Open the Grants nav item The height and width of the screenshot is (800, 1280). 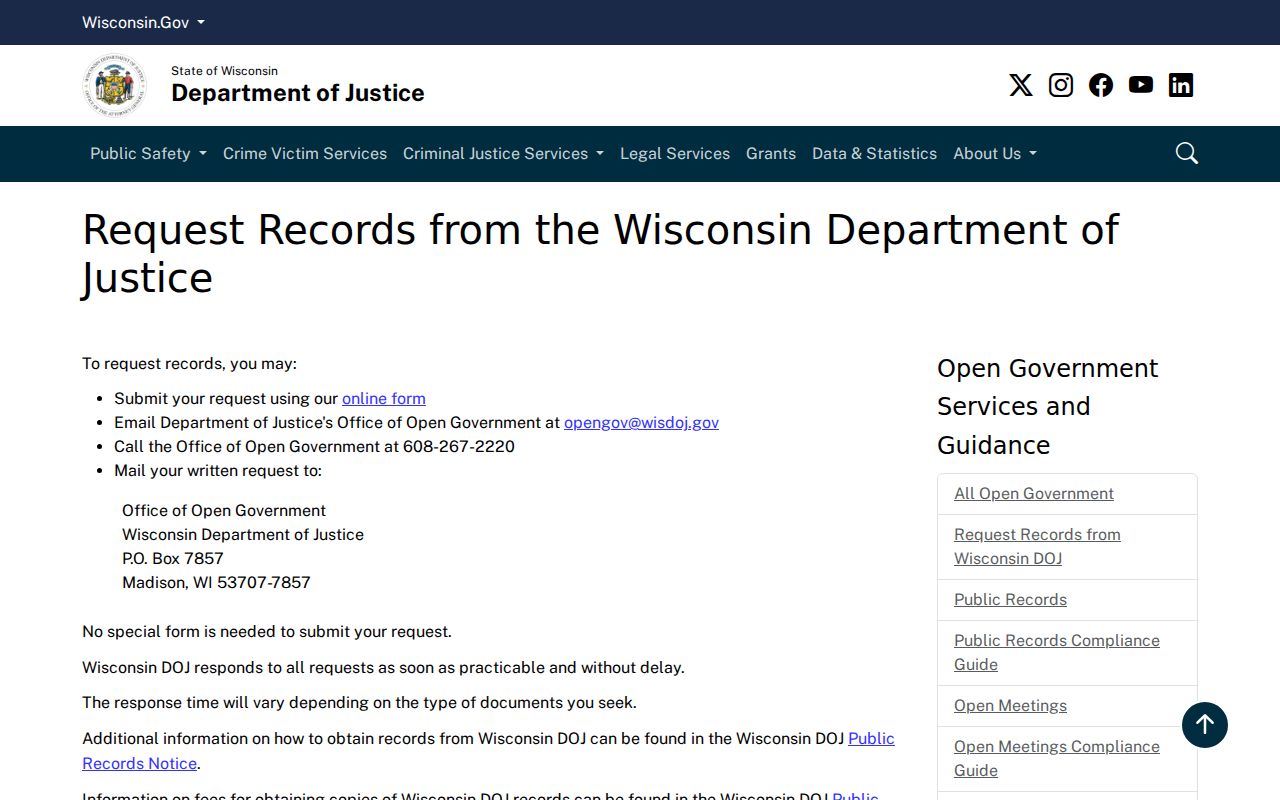tap(771, 153)
